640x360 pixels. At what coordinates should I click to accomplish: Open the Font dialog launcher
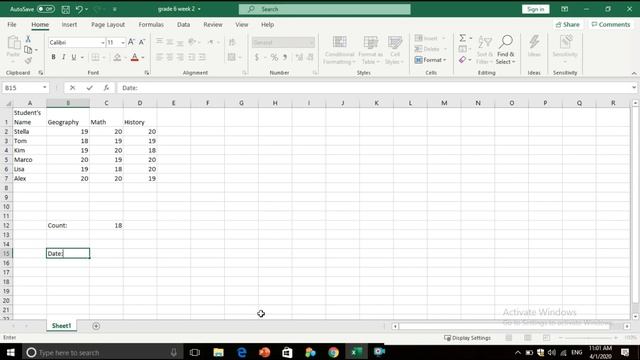147,73
